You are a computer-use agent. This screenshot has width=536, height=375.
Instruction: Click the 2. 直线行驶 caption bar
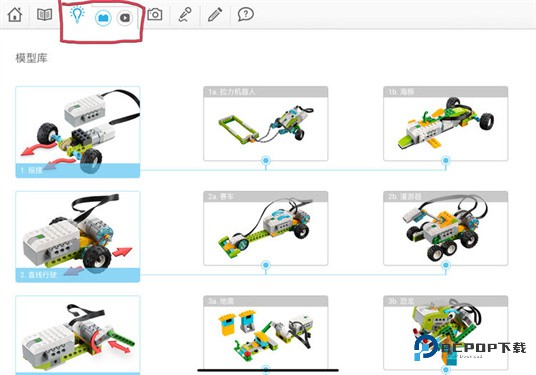[x=78, y=275]
